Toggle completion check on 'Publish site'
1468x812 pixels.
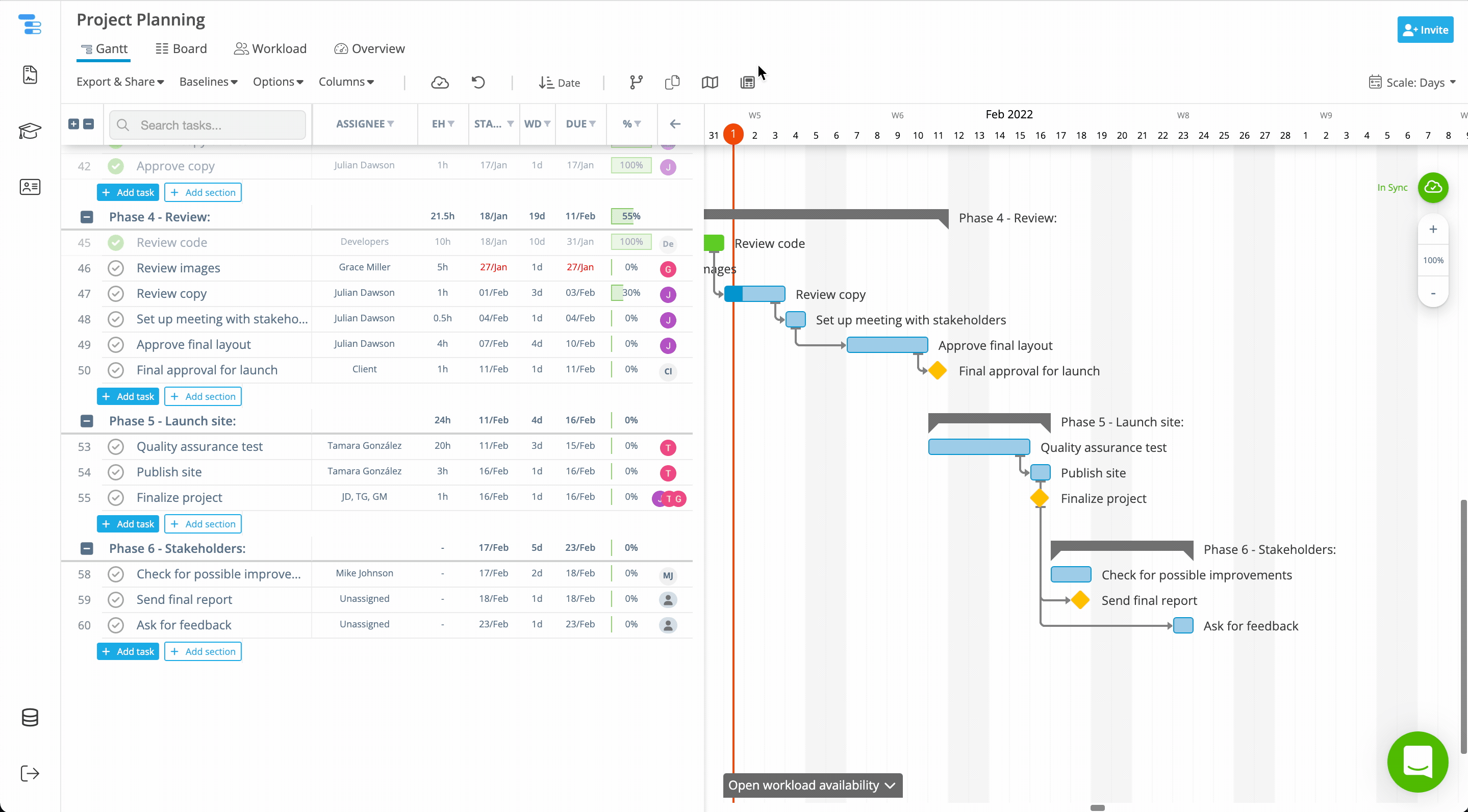[116, 472]
